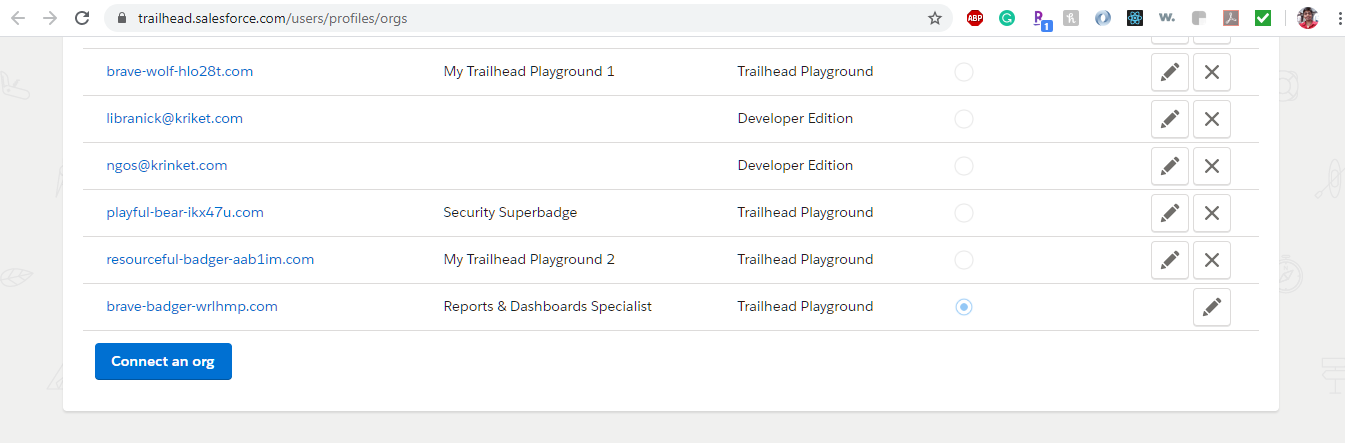Image resolution: width=1345 pixels, height=444 pixels.
Task: Select the Reports & Dashboards Specialist radio
Action: pos(963,307)
